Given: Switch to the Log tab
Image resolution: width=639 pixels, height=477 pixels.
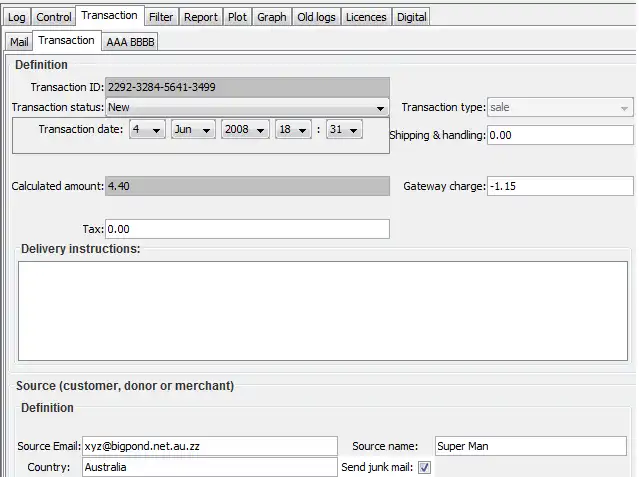Looking at the screenshot, I should point(17,17).
